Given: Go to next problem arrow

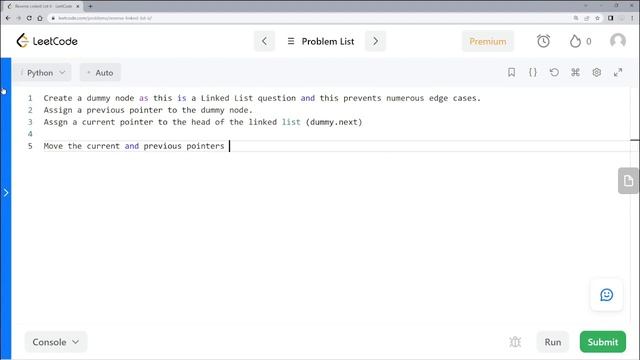Looking at the screenshot, I should [376, 41].
